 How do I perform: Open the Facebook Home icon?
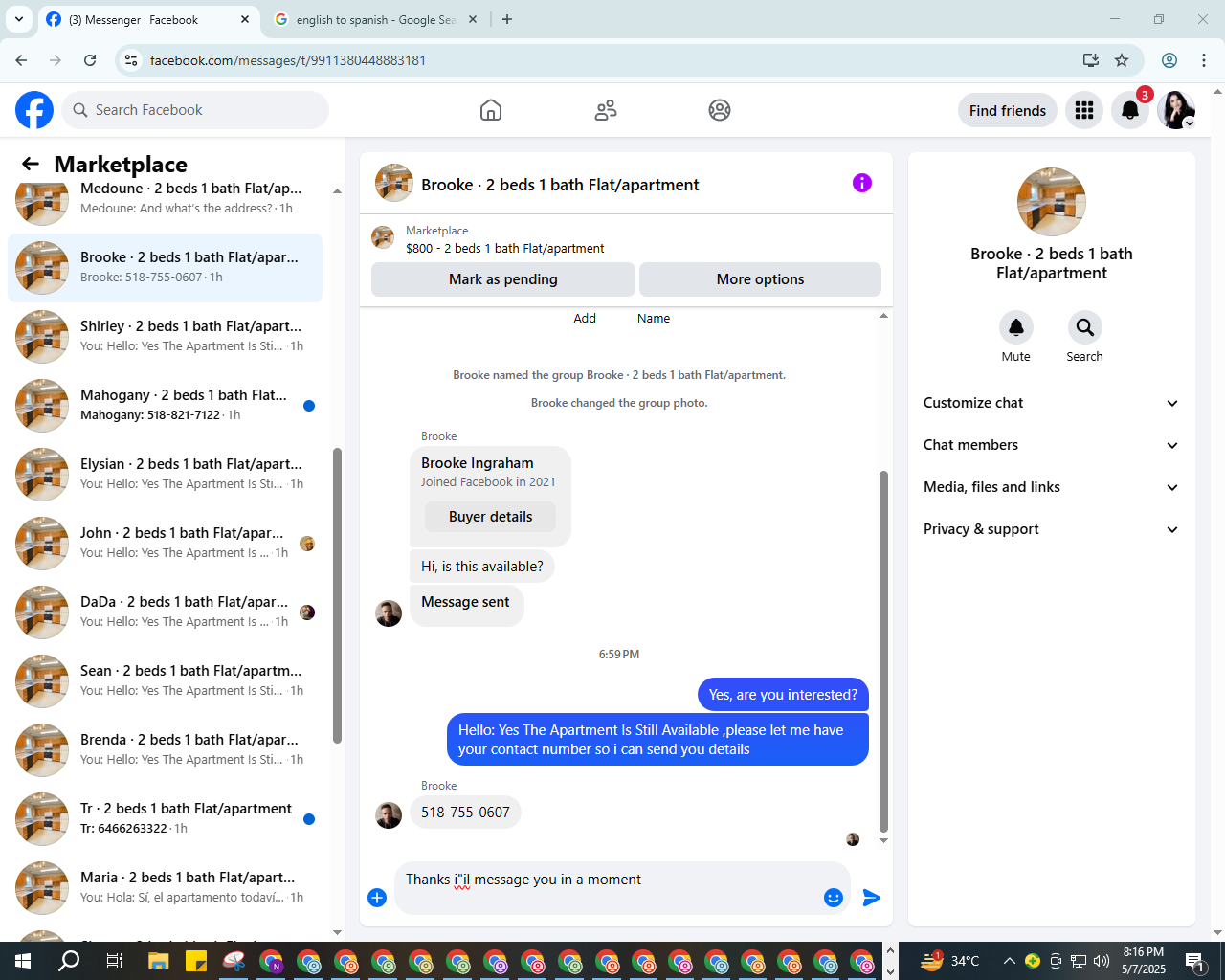tap(491, 110)
